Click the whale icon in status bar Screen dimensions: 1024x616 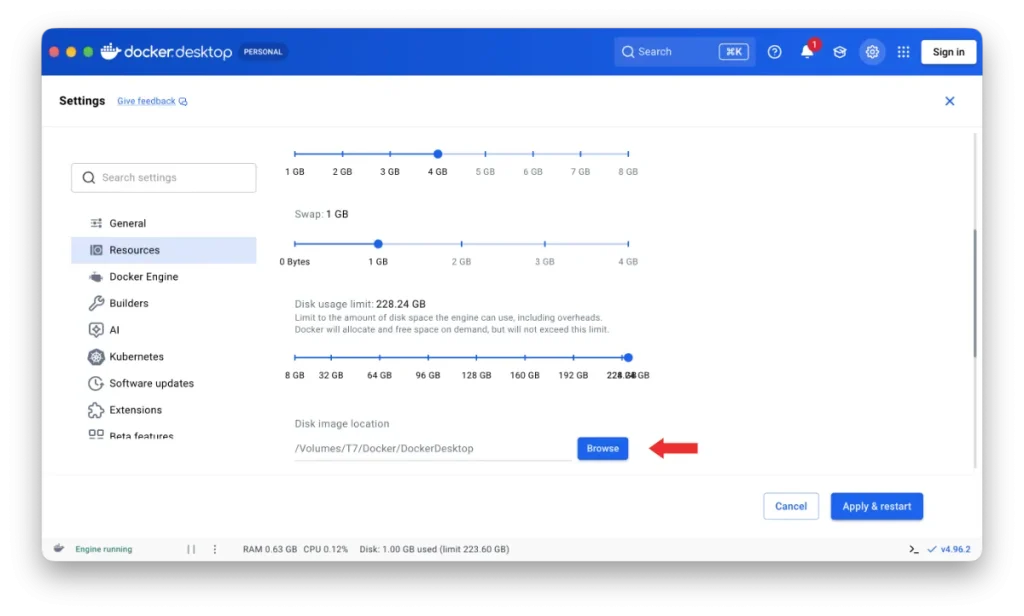click(59, 549)
